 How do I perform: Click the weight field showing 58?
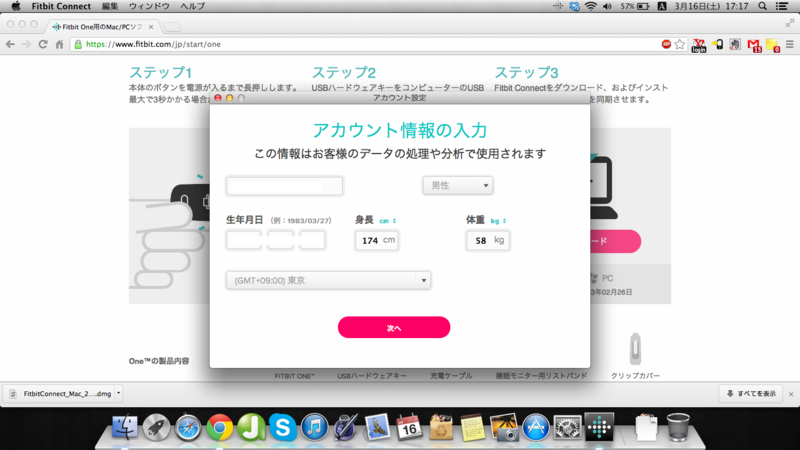coord(487,240)
